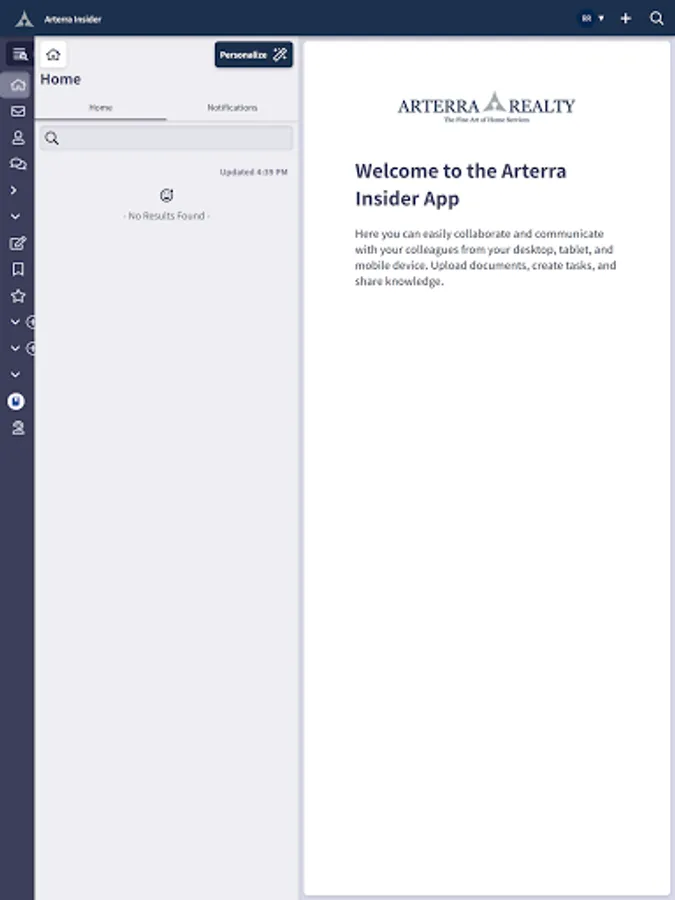
Task: Open the star favorites icon in sidebar
Action: [18, 296]
